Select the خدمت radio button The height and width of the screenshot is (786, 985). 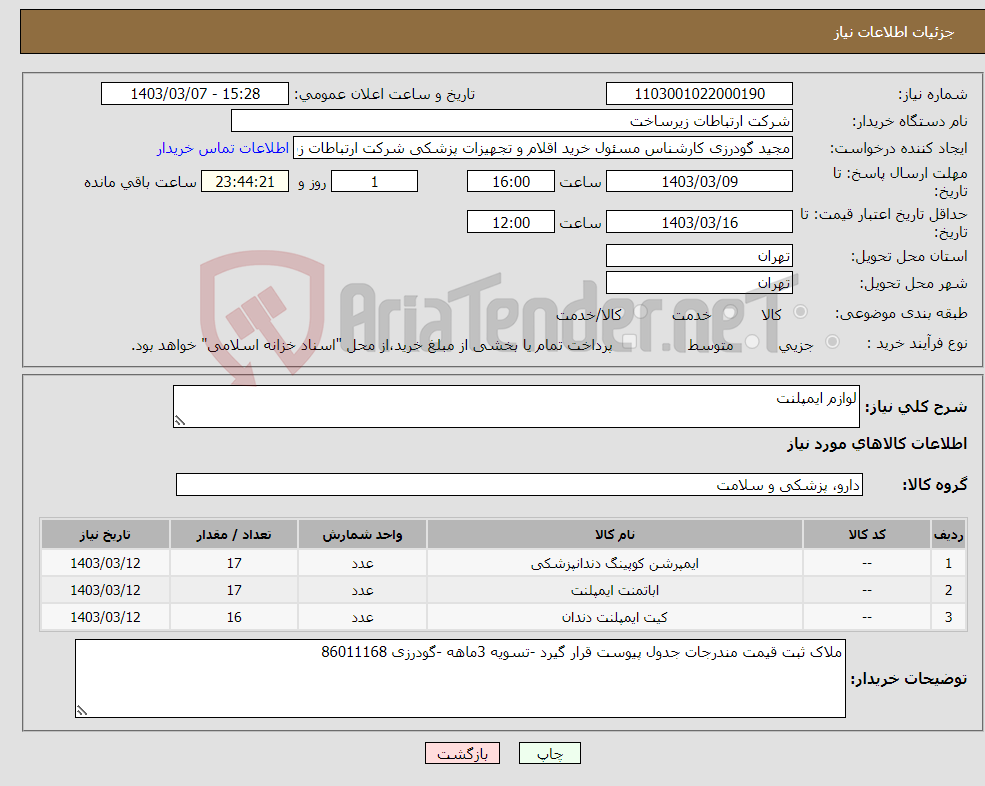(729, 312)
